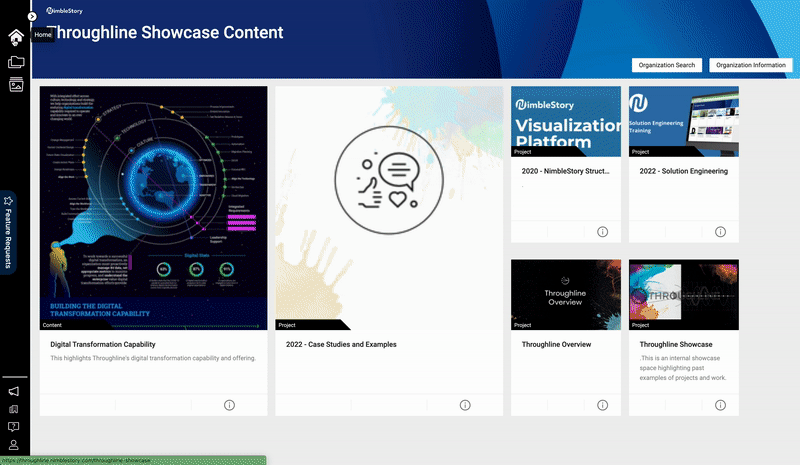Click the Throughline Overview card title
The width and height of the screenshot is (800, 465).
556,344
